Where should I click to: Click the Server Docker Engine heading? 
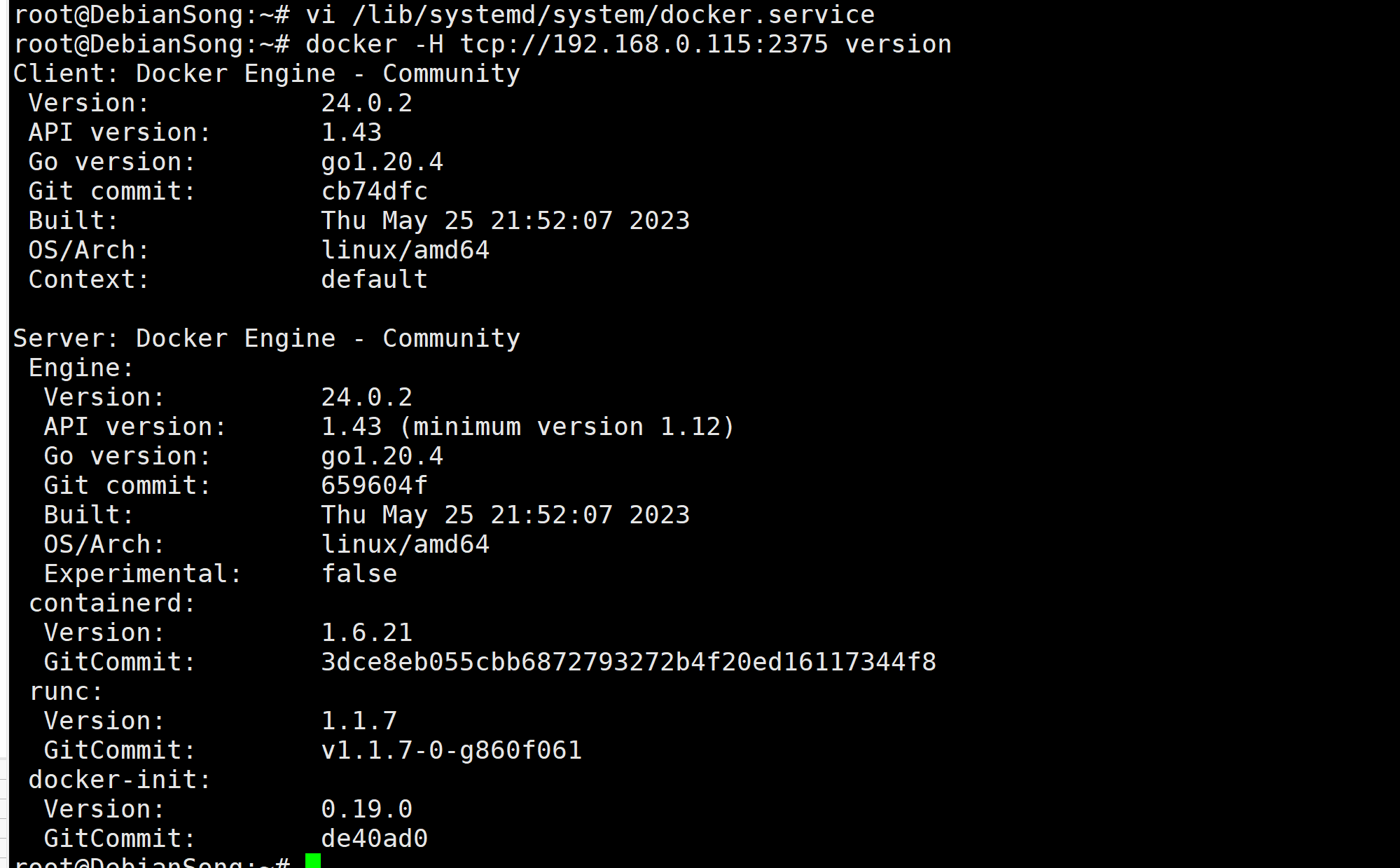click(x=267, y=338)
